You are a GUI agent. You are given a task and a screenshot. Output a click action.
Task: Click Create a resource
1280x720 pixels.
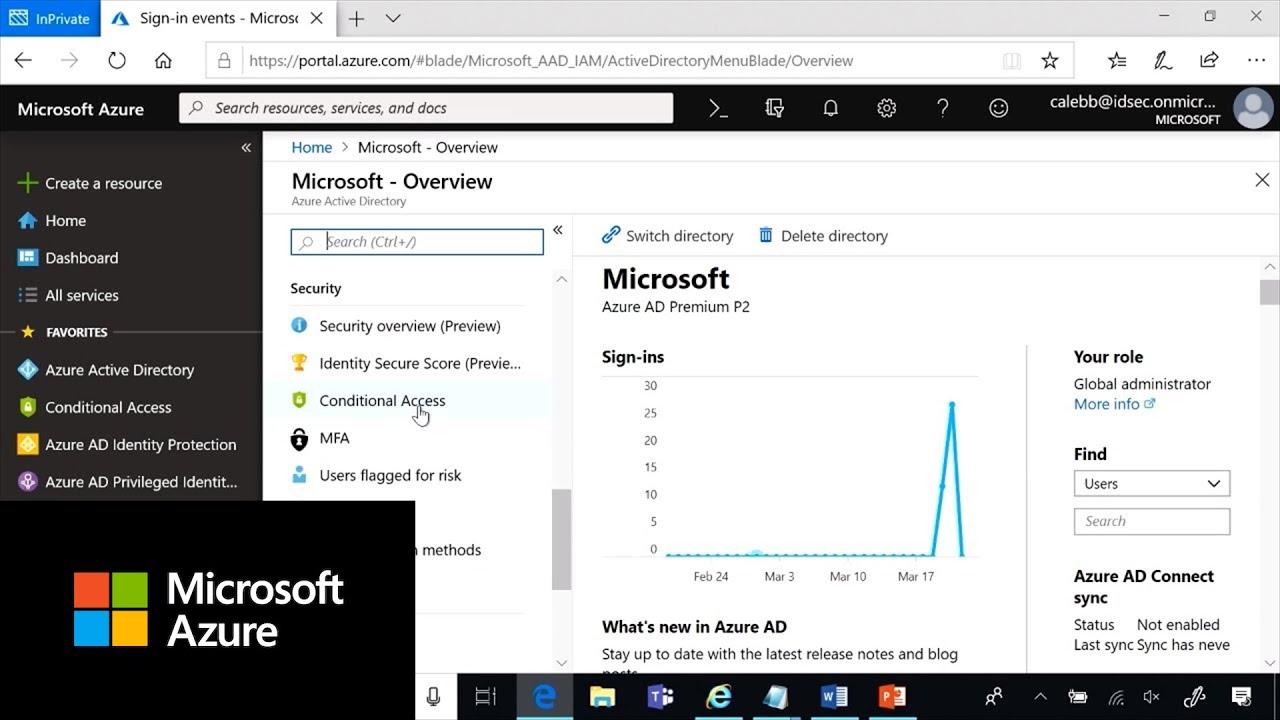[90, 183]
